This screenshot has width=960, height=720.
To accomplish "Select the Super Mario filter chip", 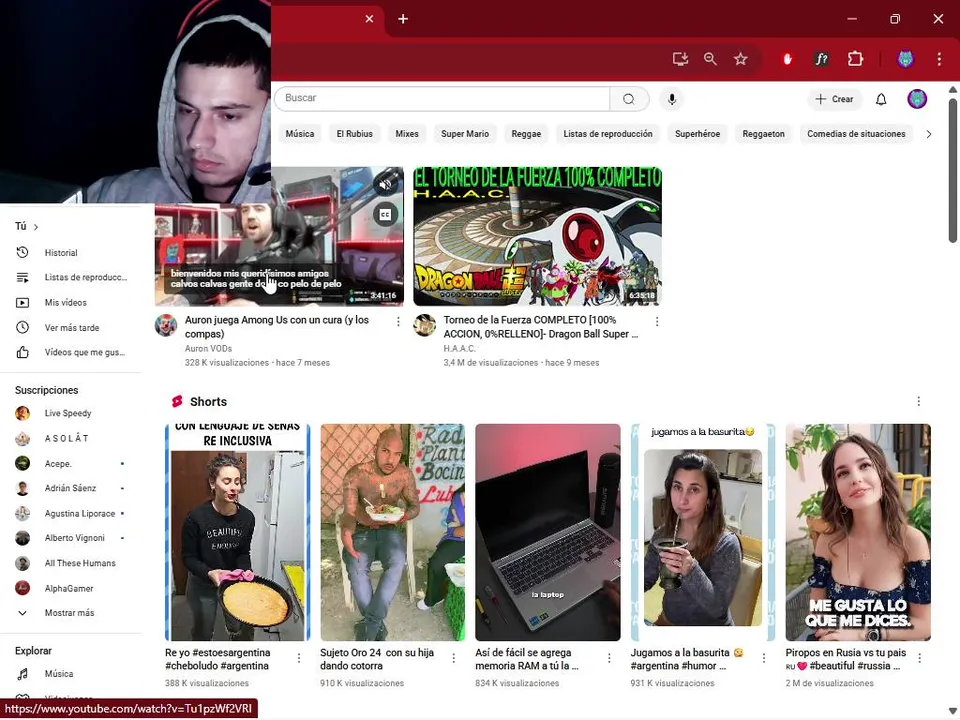I will point(465,133).
